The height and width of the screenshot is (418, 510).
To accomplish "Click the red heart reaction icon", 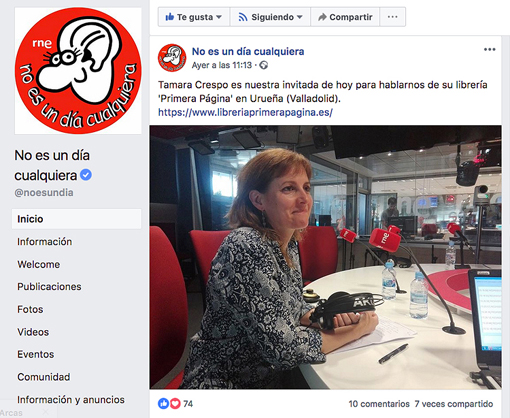I will click(175, 404).
